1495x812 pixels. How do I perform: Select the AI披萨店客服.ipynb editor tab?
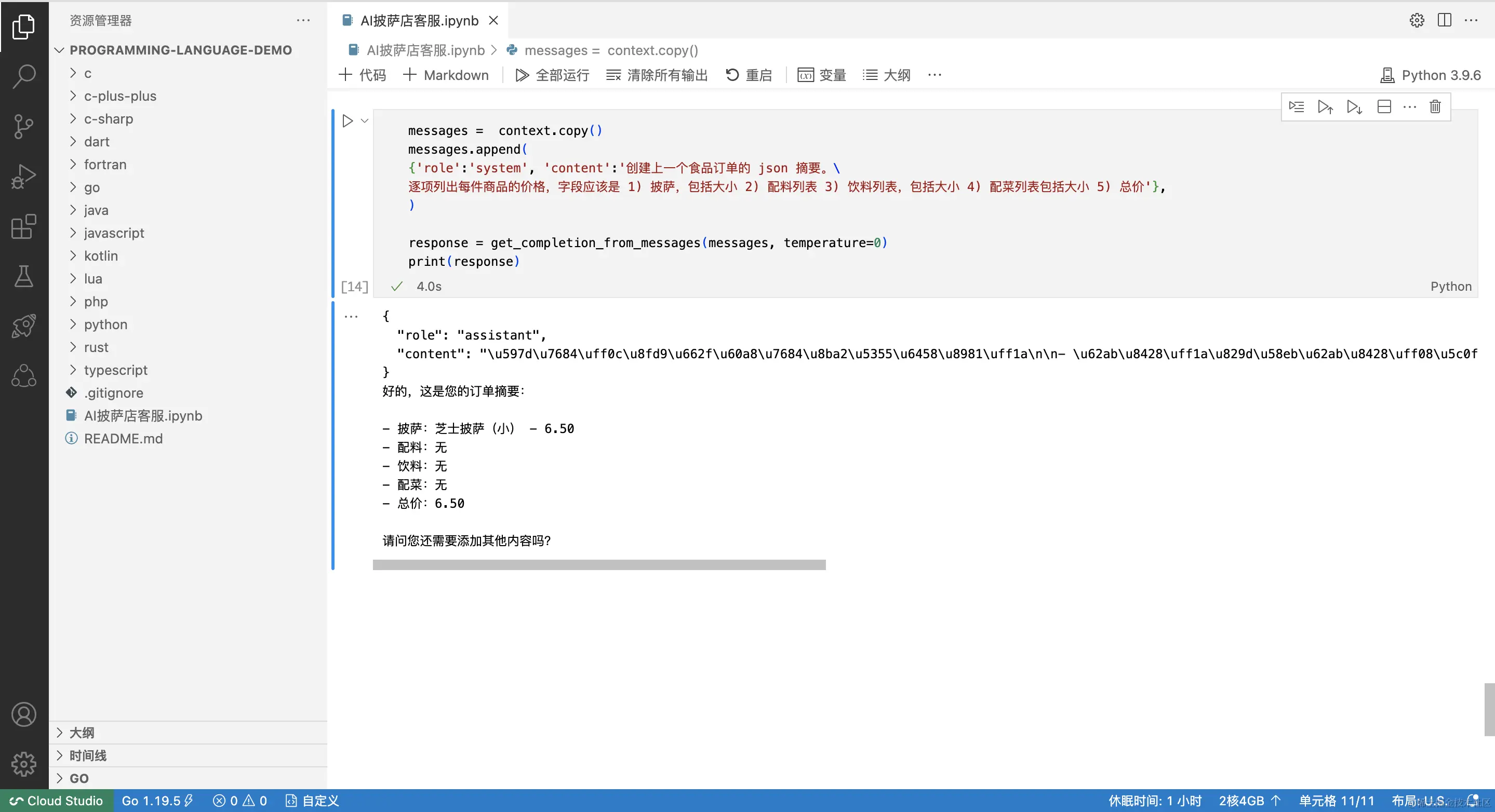pos(419,21)
